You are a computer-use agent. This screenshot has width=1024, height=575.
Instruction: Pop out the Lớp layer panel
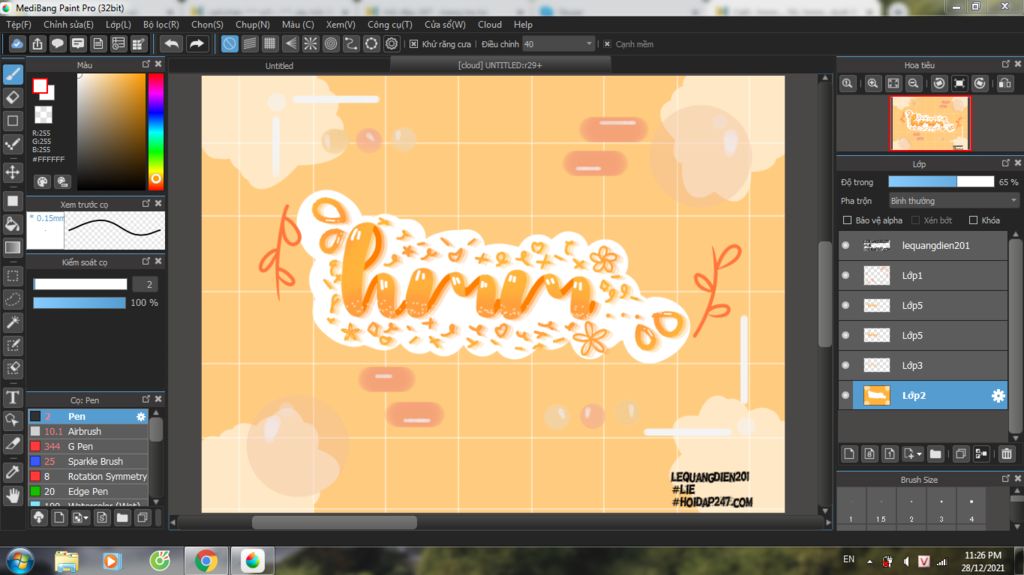coord(1005,163)
